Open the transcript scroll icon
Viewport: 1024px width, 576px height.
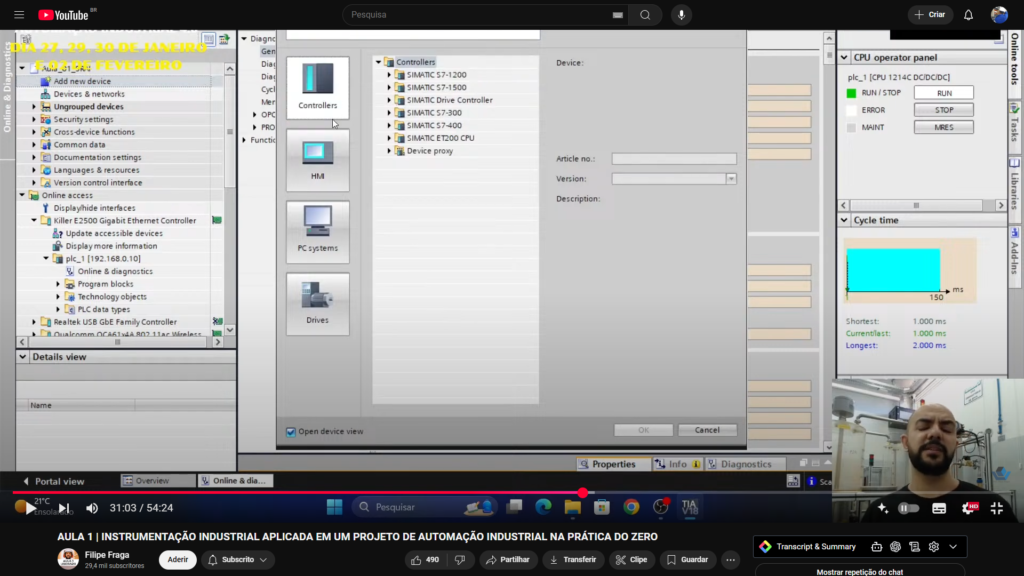pos(914,547)
